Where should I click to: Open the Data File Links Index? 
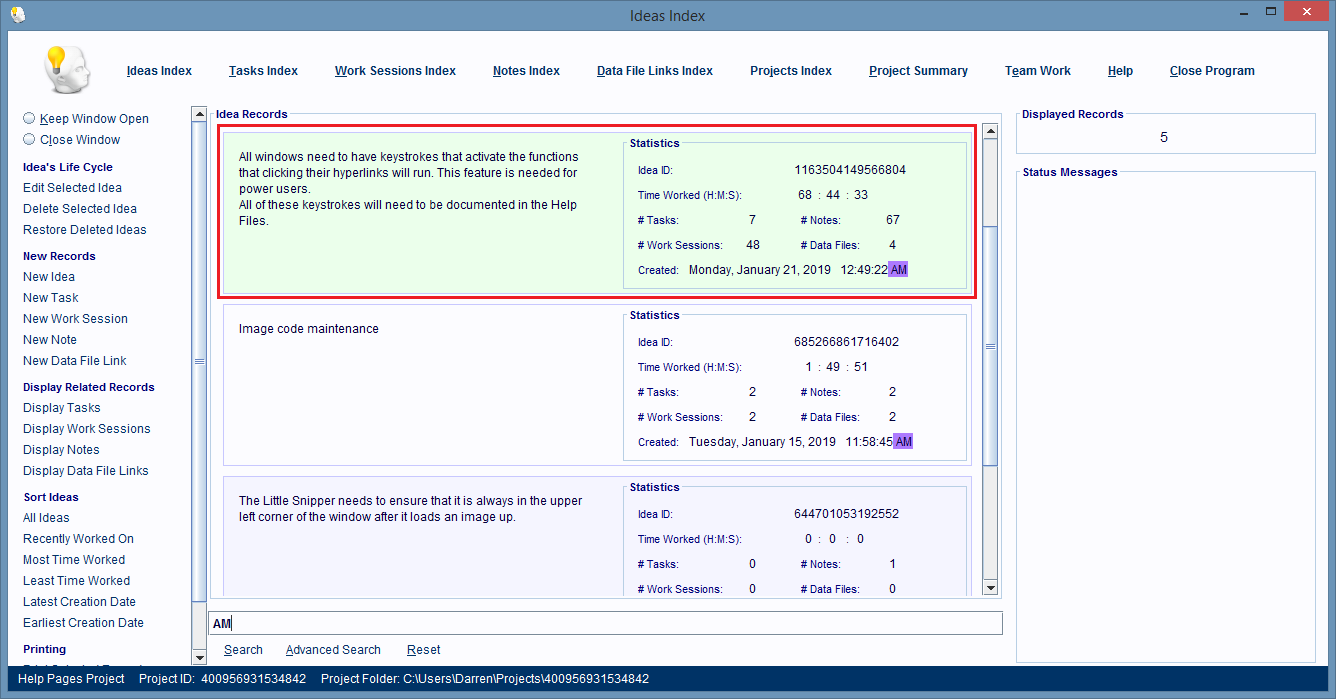[x=655, y=71]
